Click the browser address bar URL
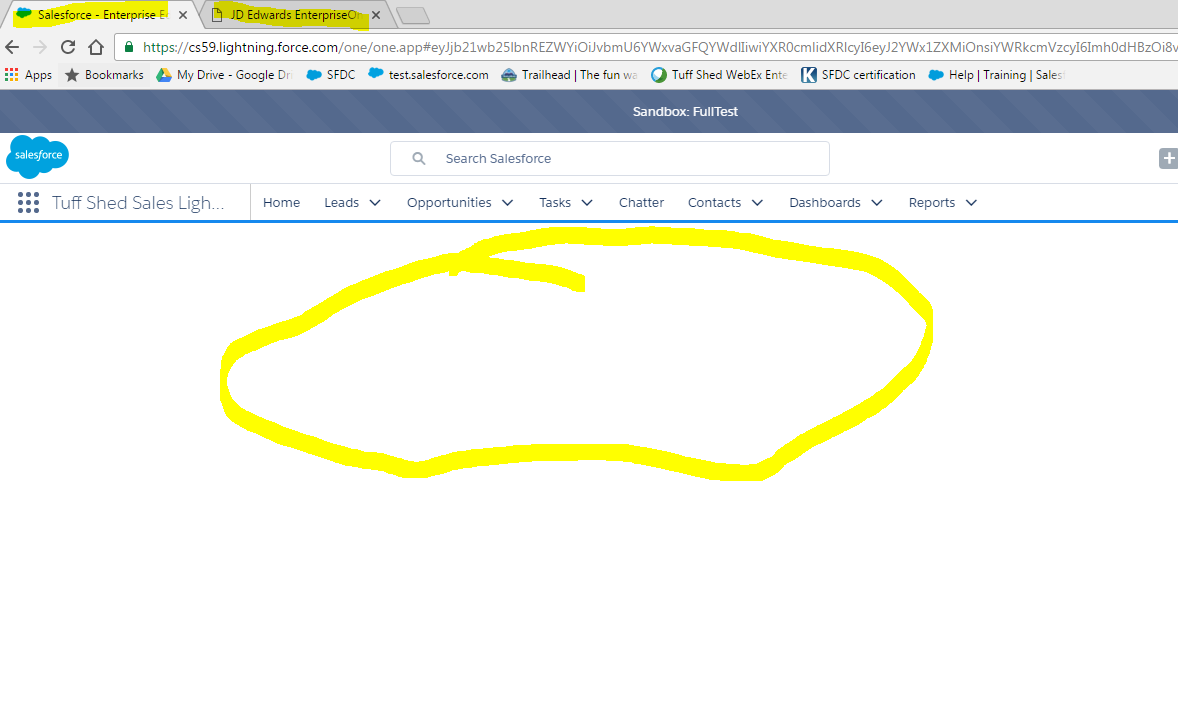The width and height of the screenshot is (1178, 705). 660,47
